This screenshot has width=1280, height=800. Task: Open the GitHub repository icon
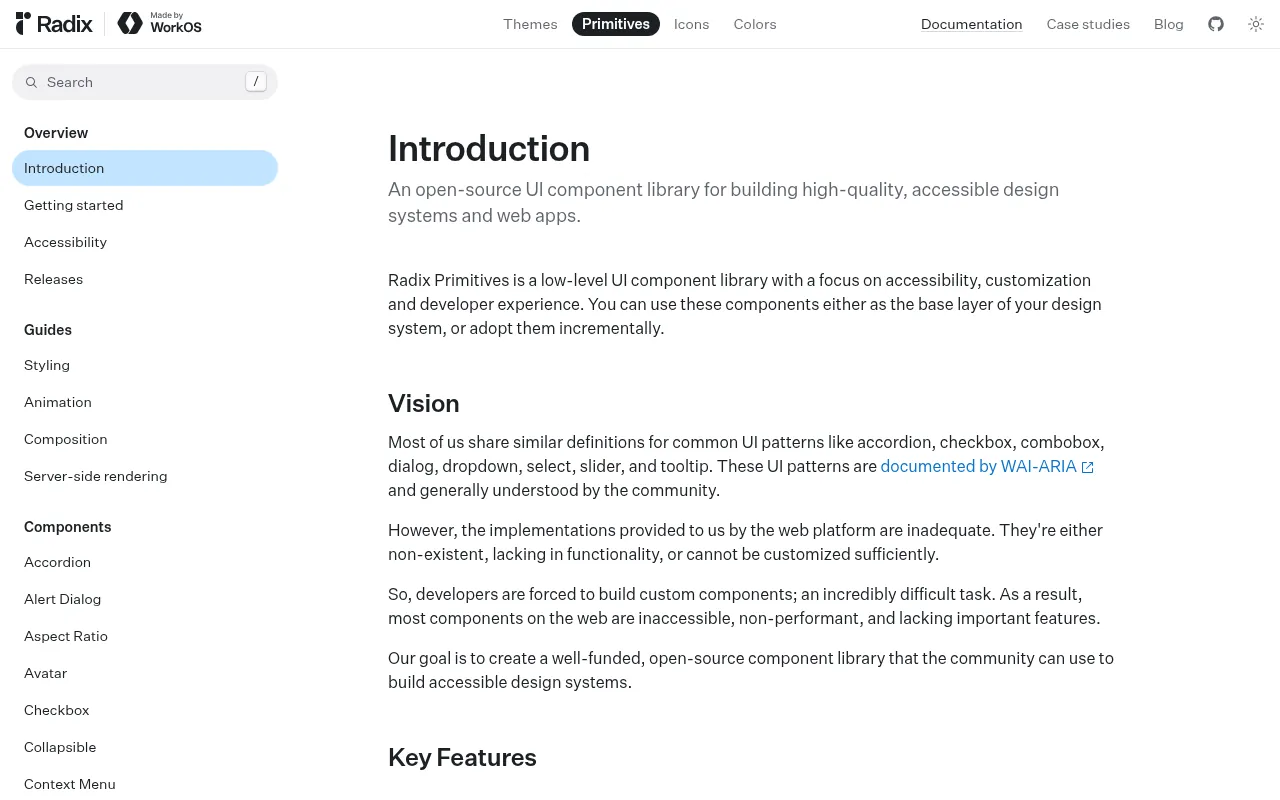[1216, 24]
